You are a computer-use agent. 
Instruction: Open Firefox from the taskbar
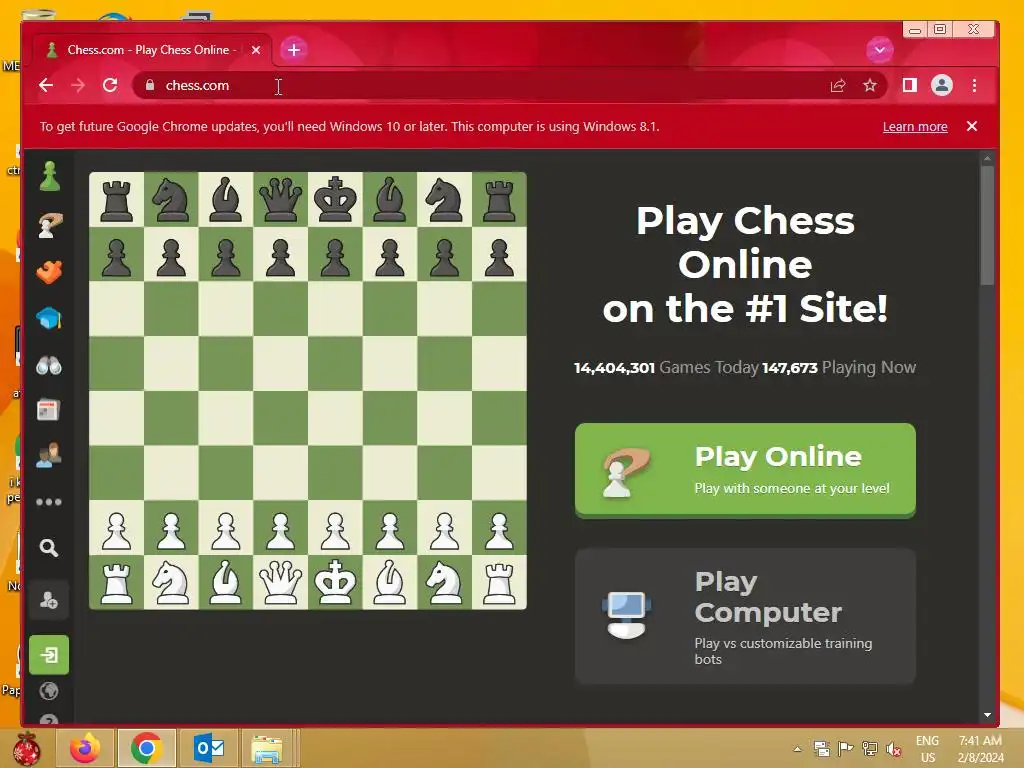[x=86, y=748]
